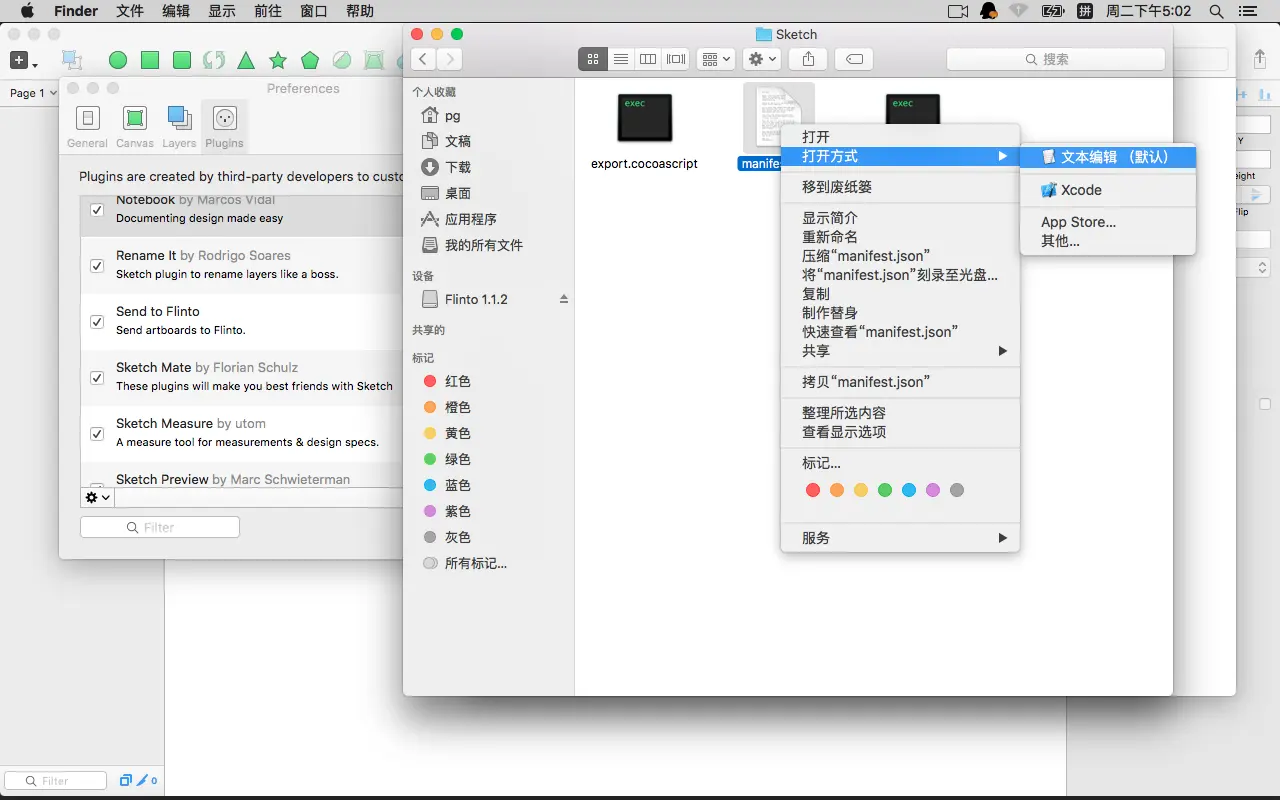Click the Filter field in Preferences window
This screenshot has width=1280, height=800.
160,527
